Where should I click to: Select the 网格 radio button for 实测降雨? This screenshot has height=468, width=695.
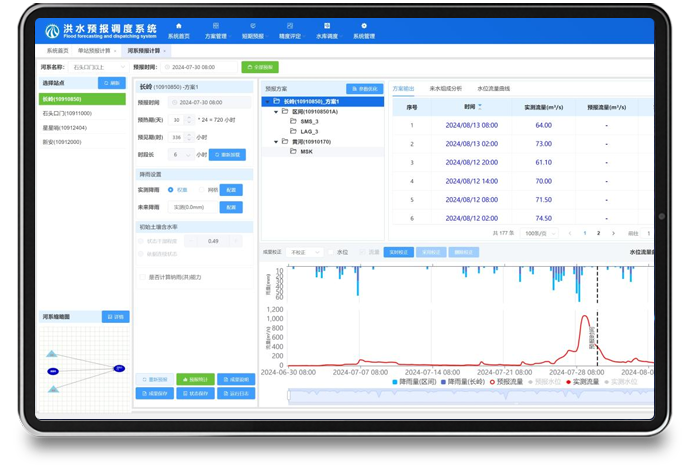coord(200,188)
